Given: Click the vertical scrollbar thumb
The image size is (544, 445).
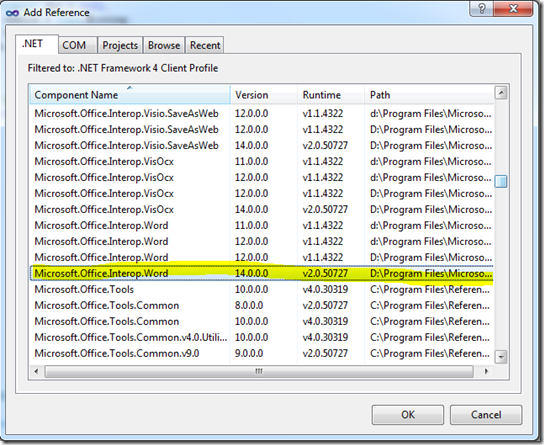Looking at the screenshot, I should [x=501, y=181].
